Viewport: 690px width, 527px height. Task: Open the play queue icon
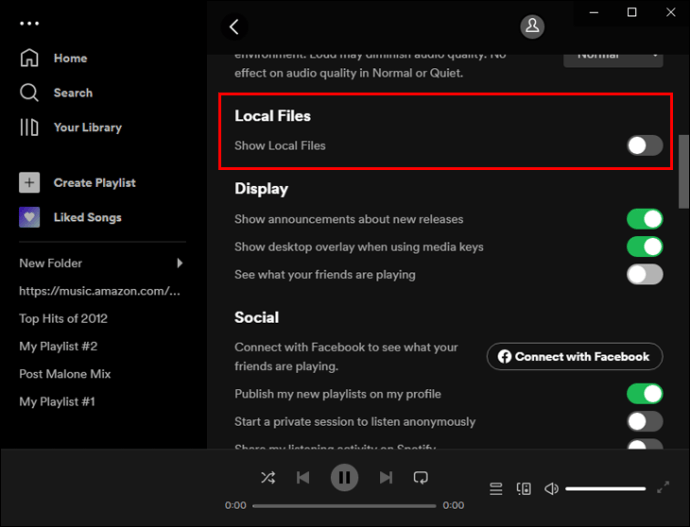tap(496, 489)
